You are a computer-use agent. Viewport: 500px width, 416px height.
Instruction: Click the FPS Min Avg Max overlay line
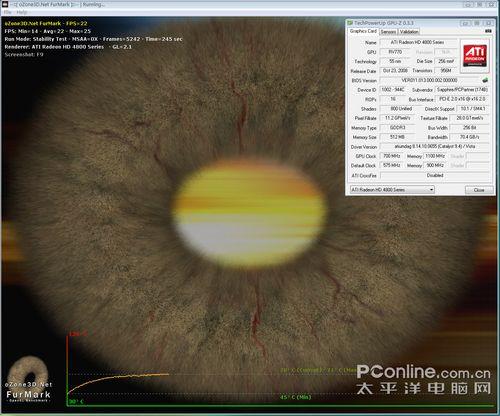point(48,31)
